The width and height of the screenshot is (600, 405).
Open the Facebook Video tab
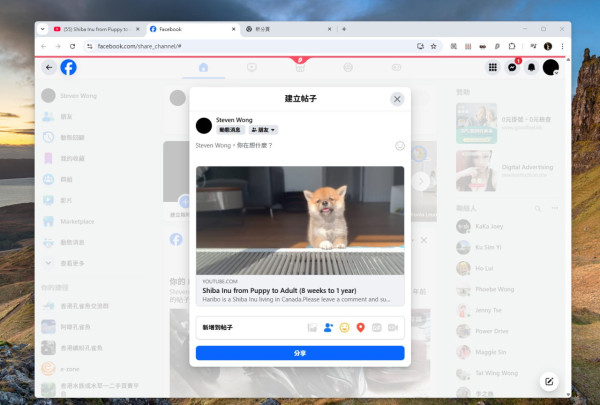(x=252, y=68)
